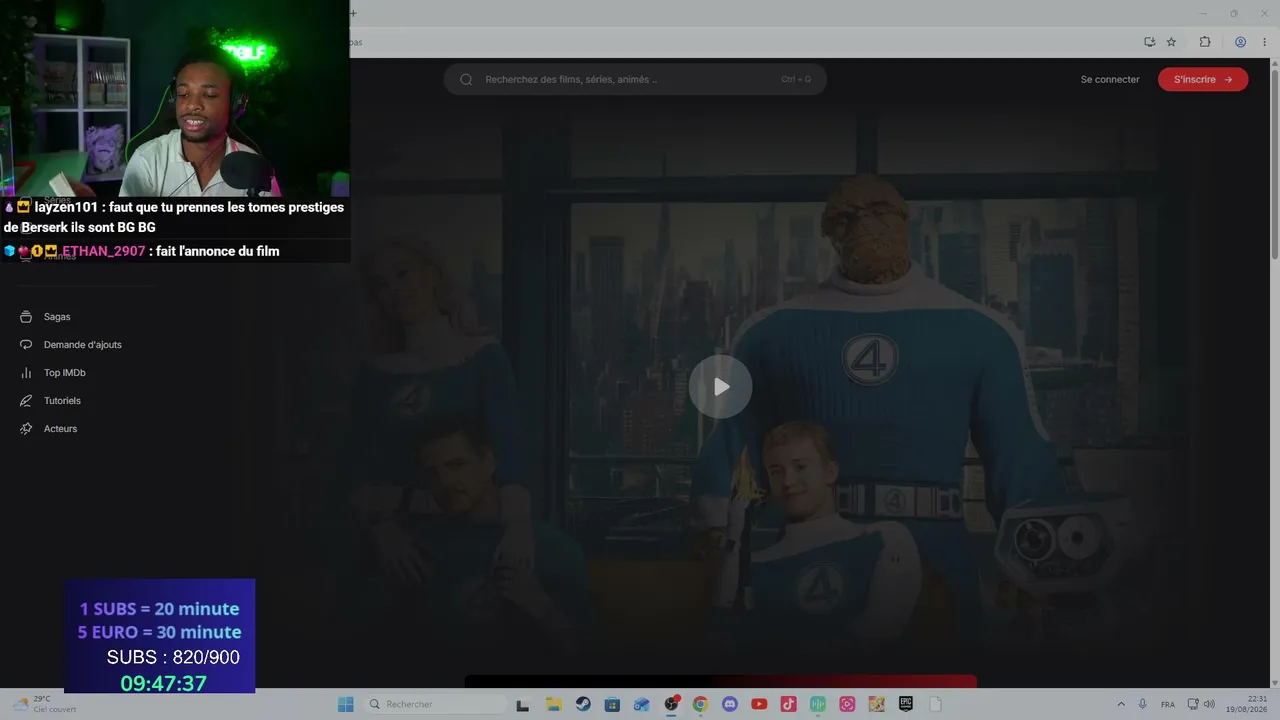Show hidden system tray icons
Image resolution: width=1280 pixels, height=720 pixels.
click(1121, 705)
